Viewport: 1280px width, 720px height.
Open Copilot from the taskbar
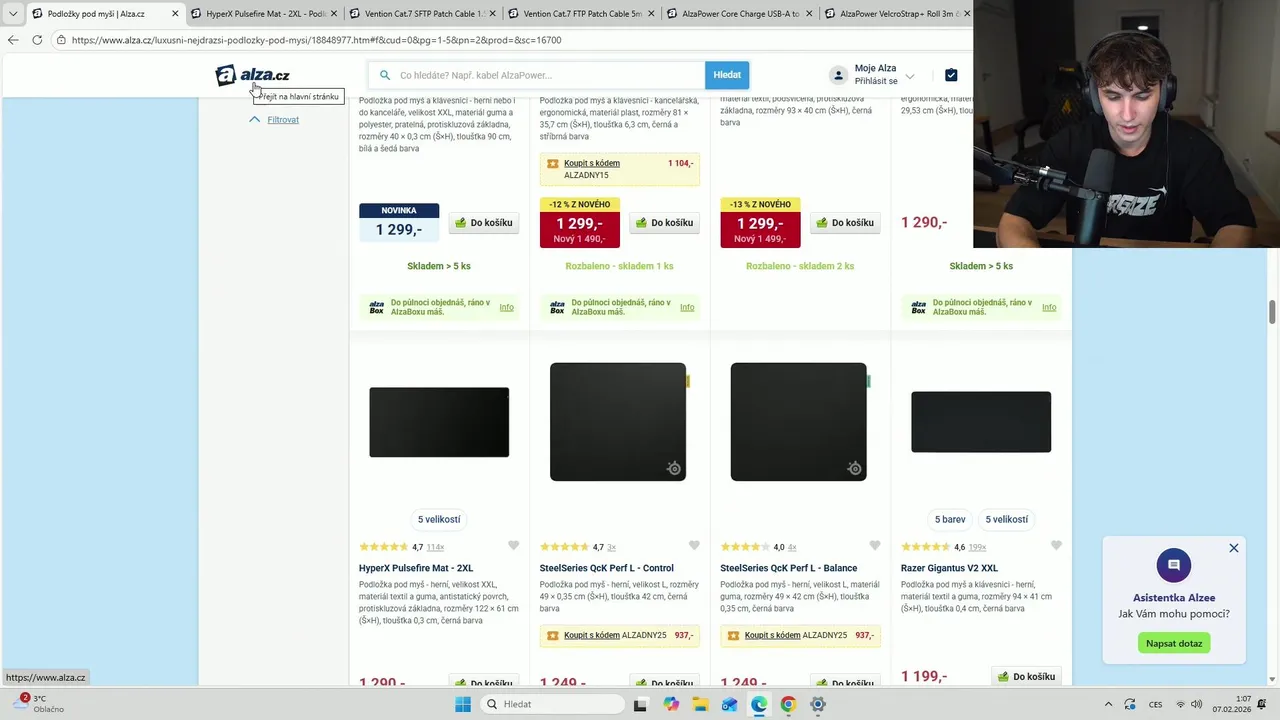coord(670,704)
